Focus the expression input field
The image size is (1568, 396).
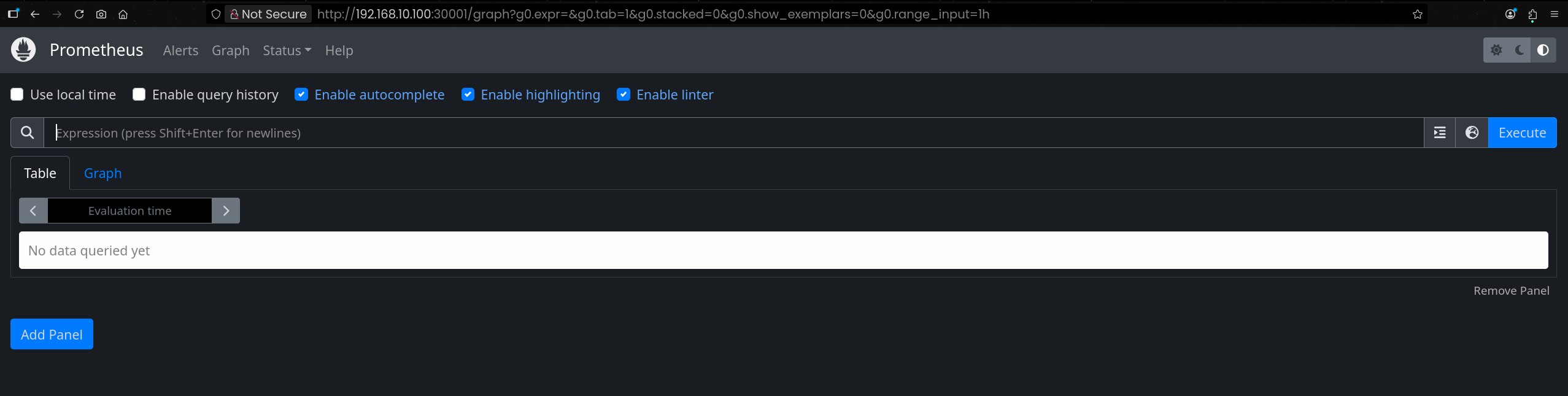(734, 133)
